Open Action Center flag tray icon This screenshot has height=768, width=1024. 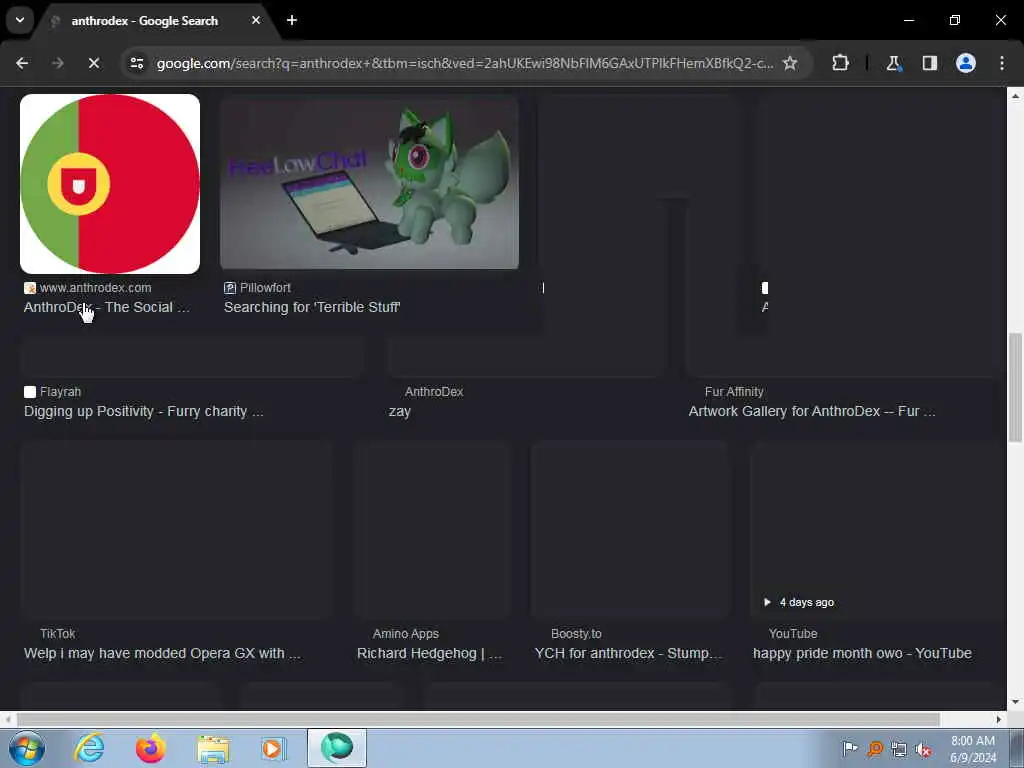click(x=850, y=749)
